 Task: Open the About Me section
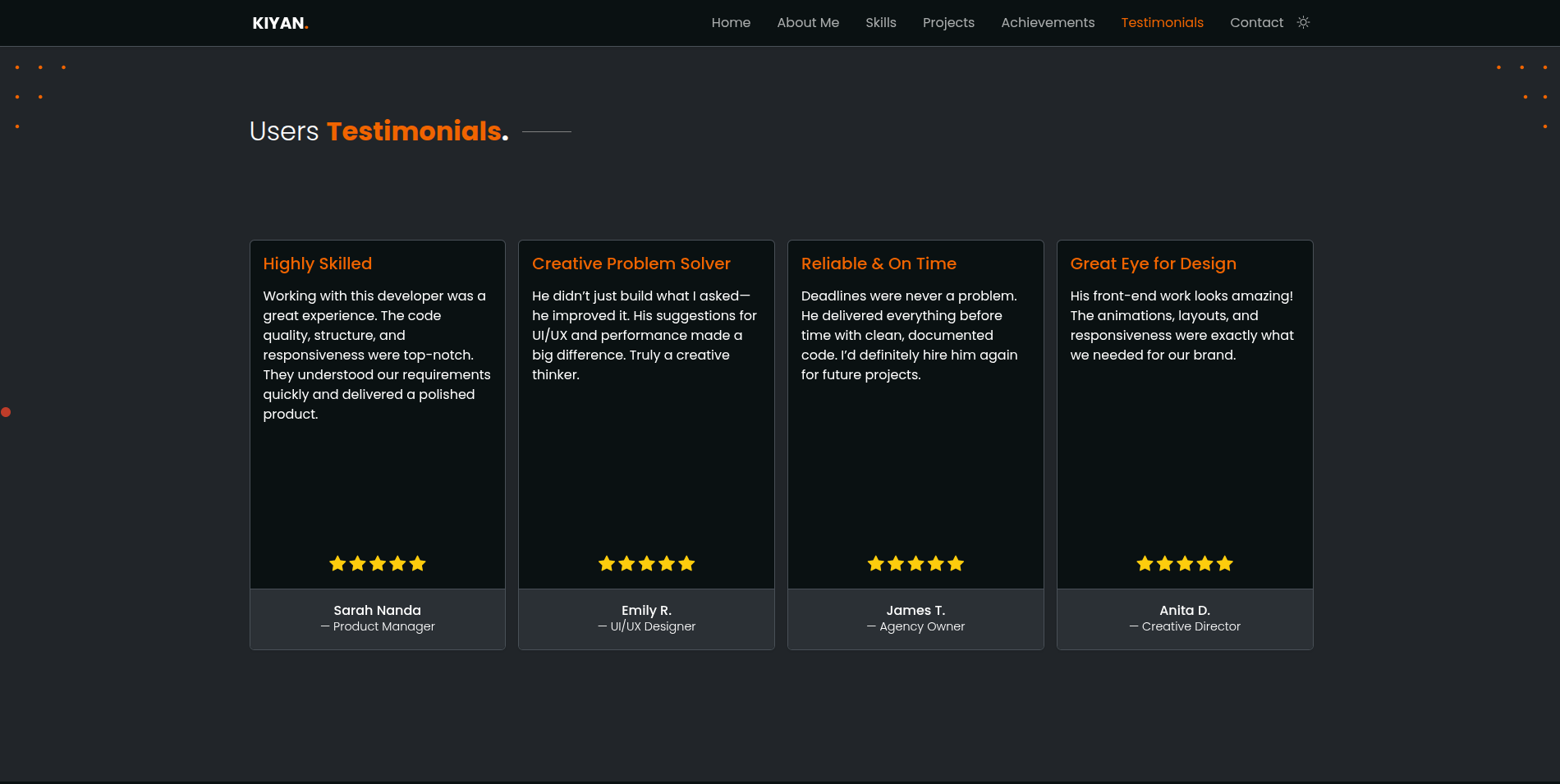[x=808, y=23]
